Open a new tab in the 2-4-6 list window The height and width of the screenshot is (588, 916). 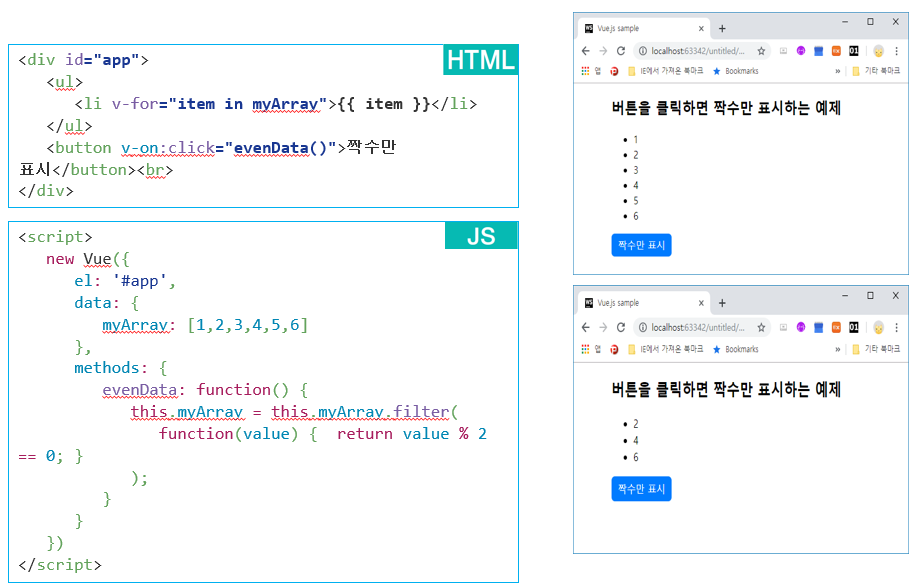coord(722,303)
